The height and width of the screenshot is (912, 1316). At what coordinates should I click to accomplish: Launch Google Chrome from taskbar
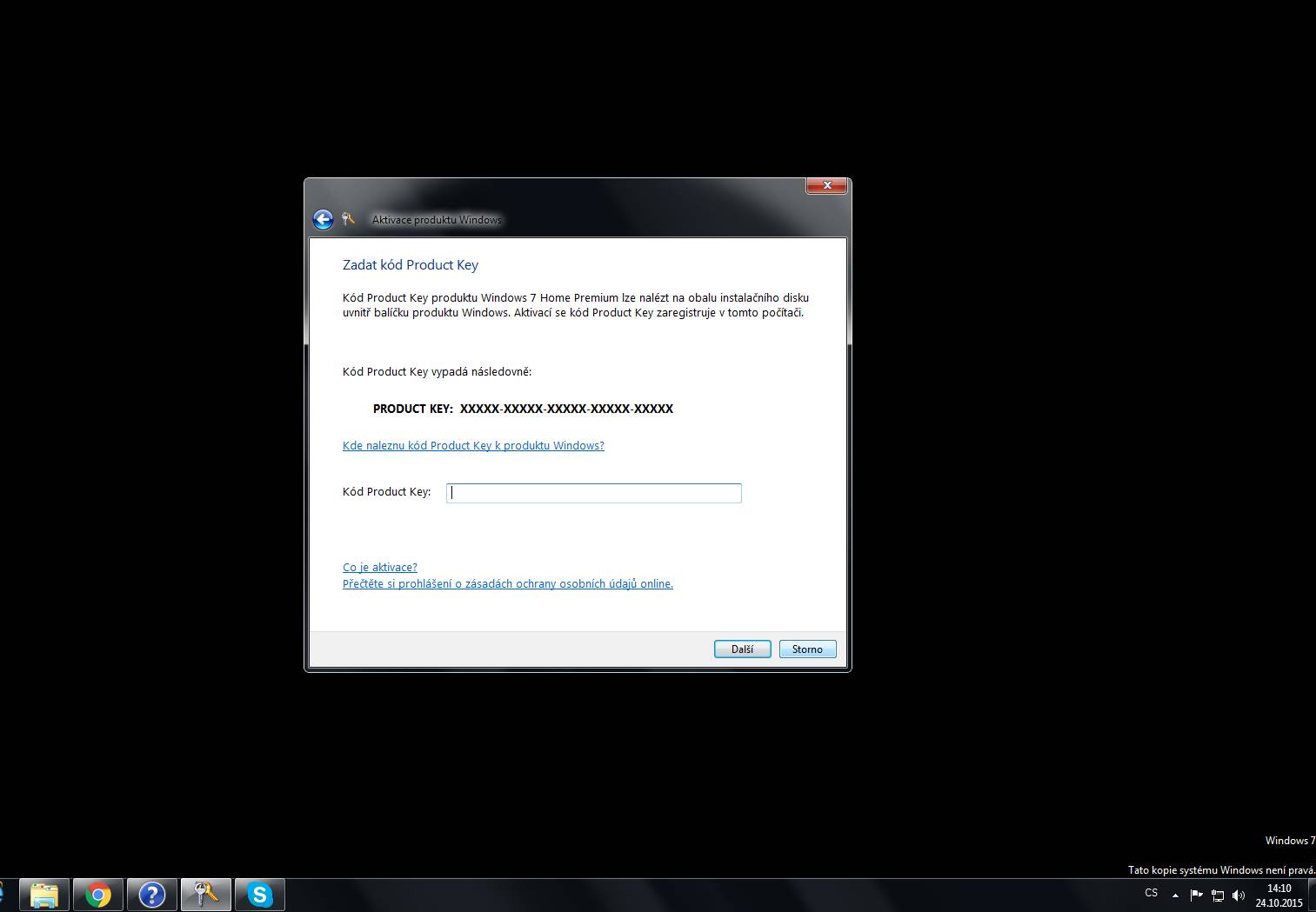[98, 895]
